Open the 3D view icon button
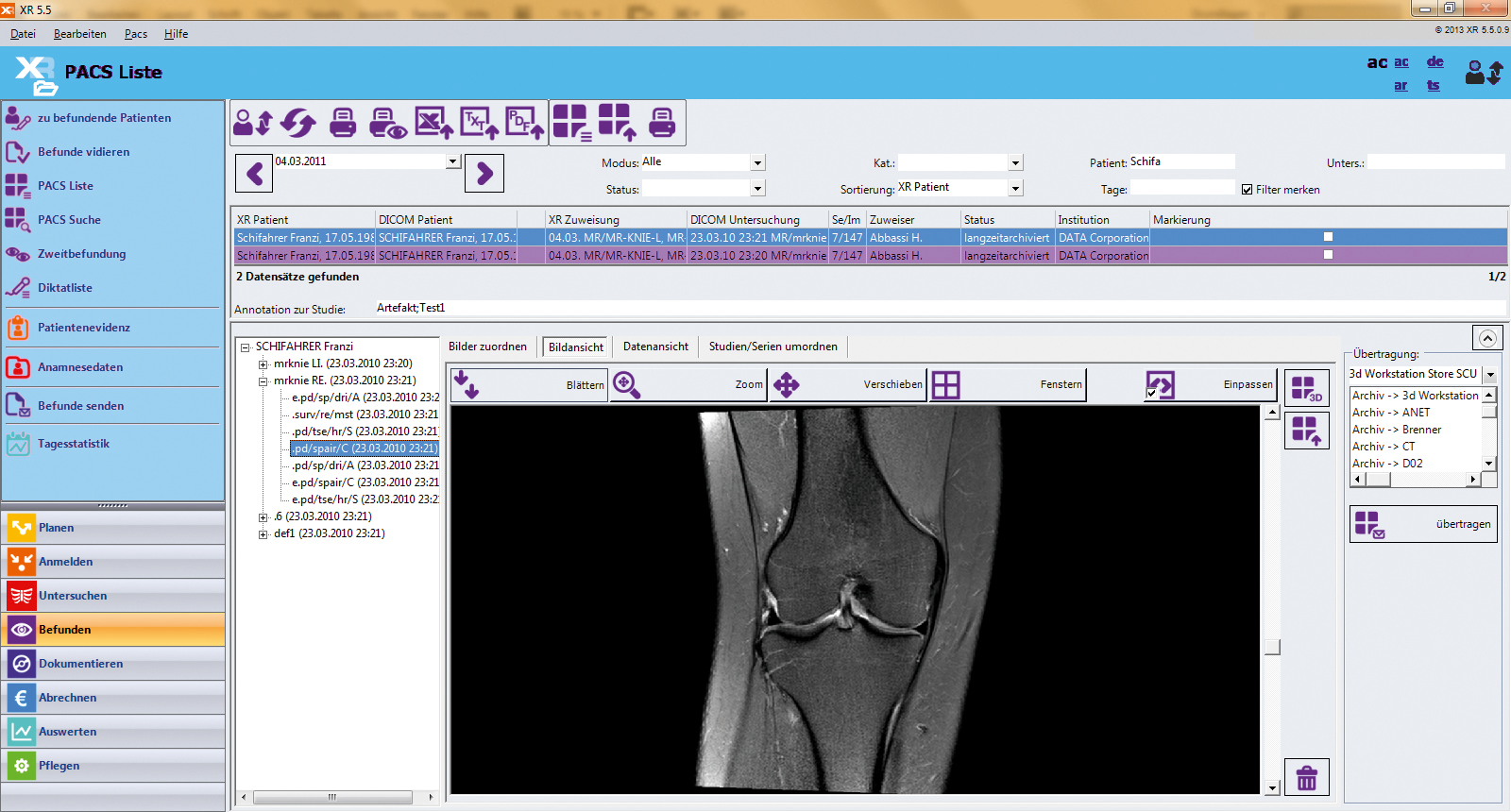 tap(1306, 388)
